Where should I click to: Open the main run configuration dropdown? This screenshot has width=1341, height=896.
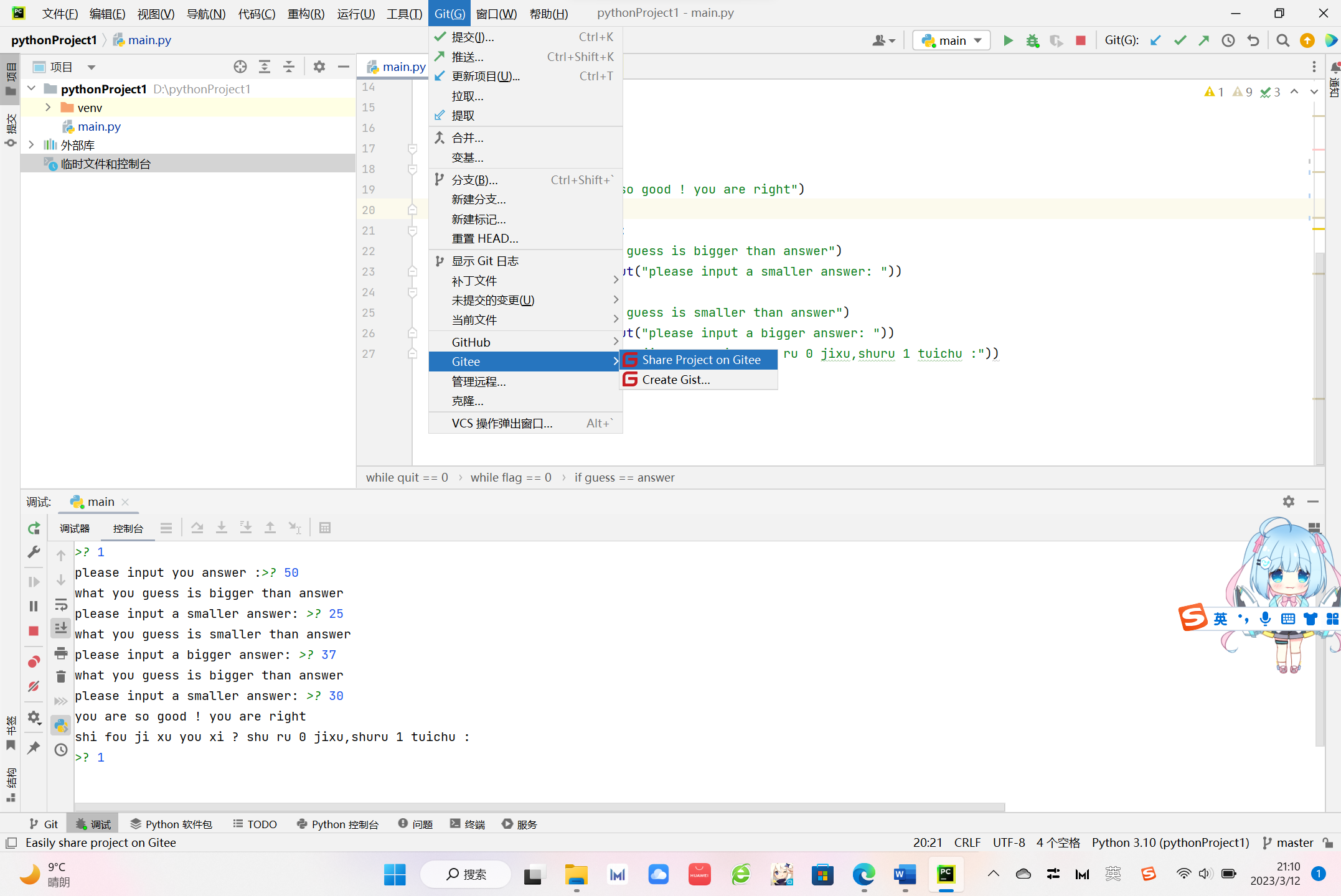coord(951,40)
